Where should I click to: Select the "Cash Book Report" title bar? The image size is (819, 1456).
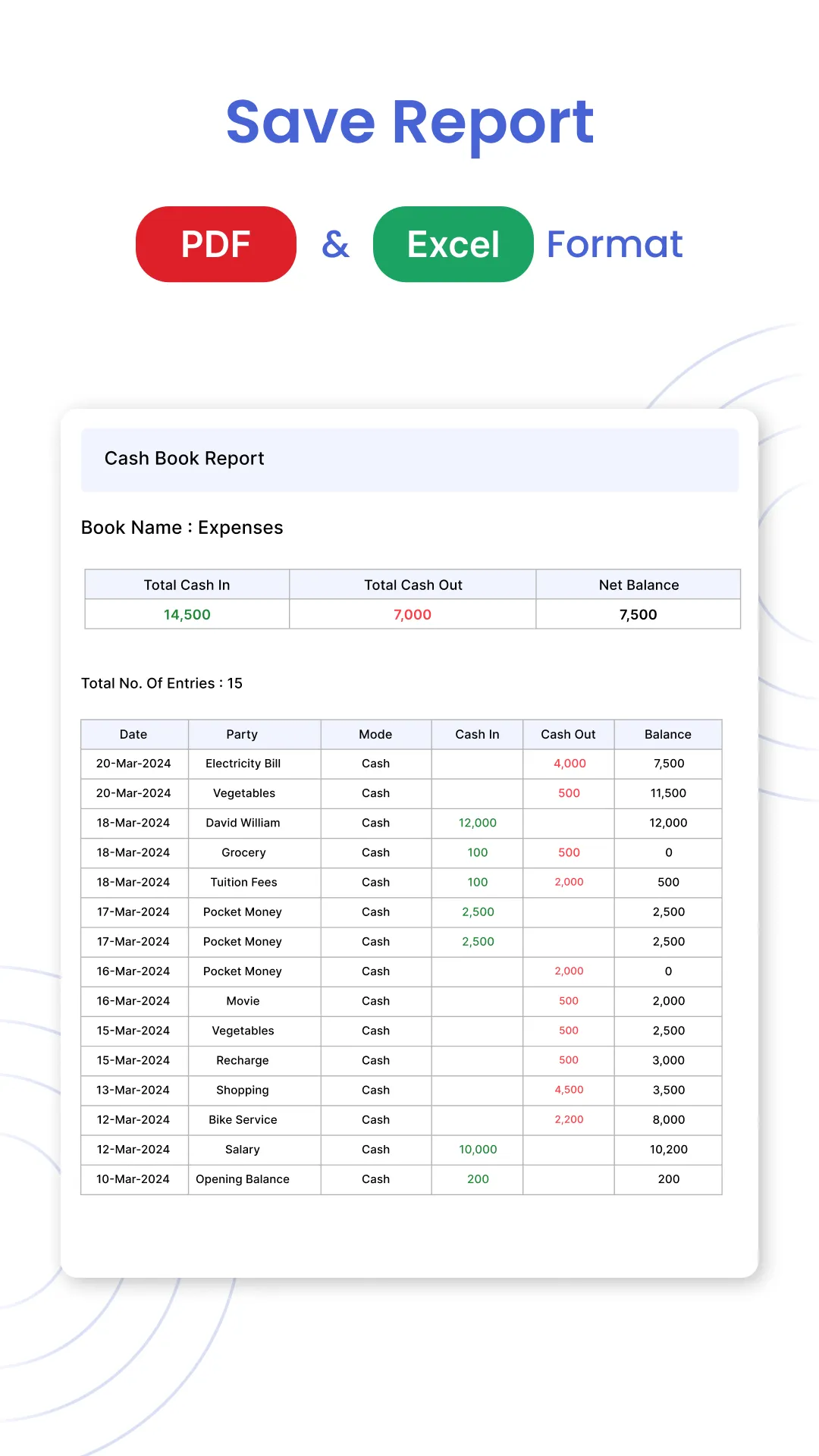[x=409, y=460]
